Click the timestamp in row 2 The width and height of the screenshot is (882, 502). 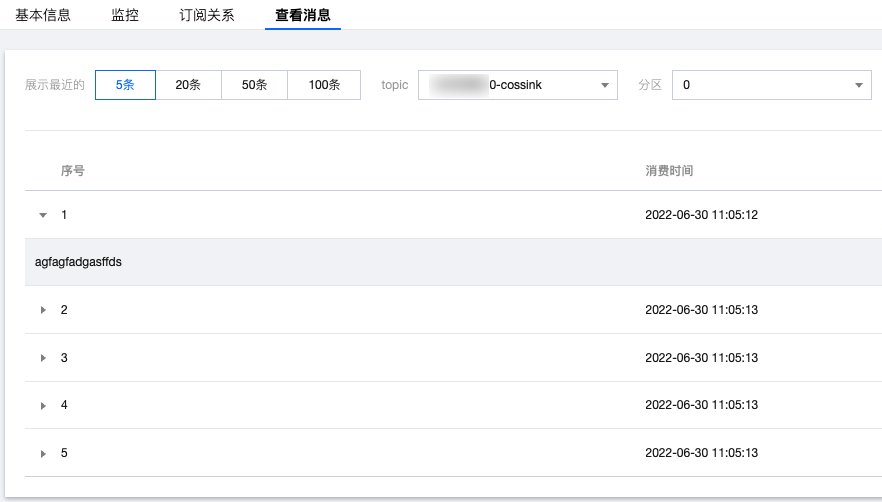[701, 310]
